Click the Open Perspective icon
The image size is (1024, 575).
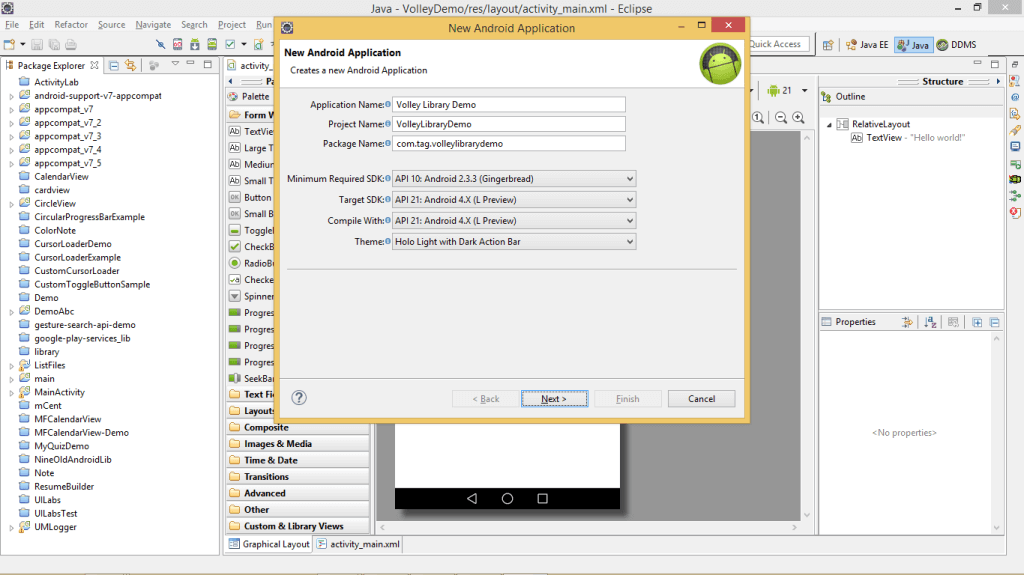[828, 44]
